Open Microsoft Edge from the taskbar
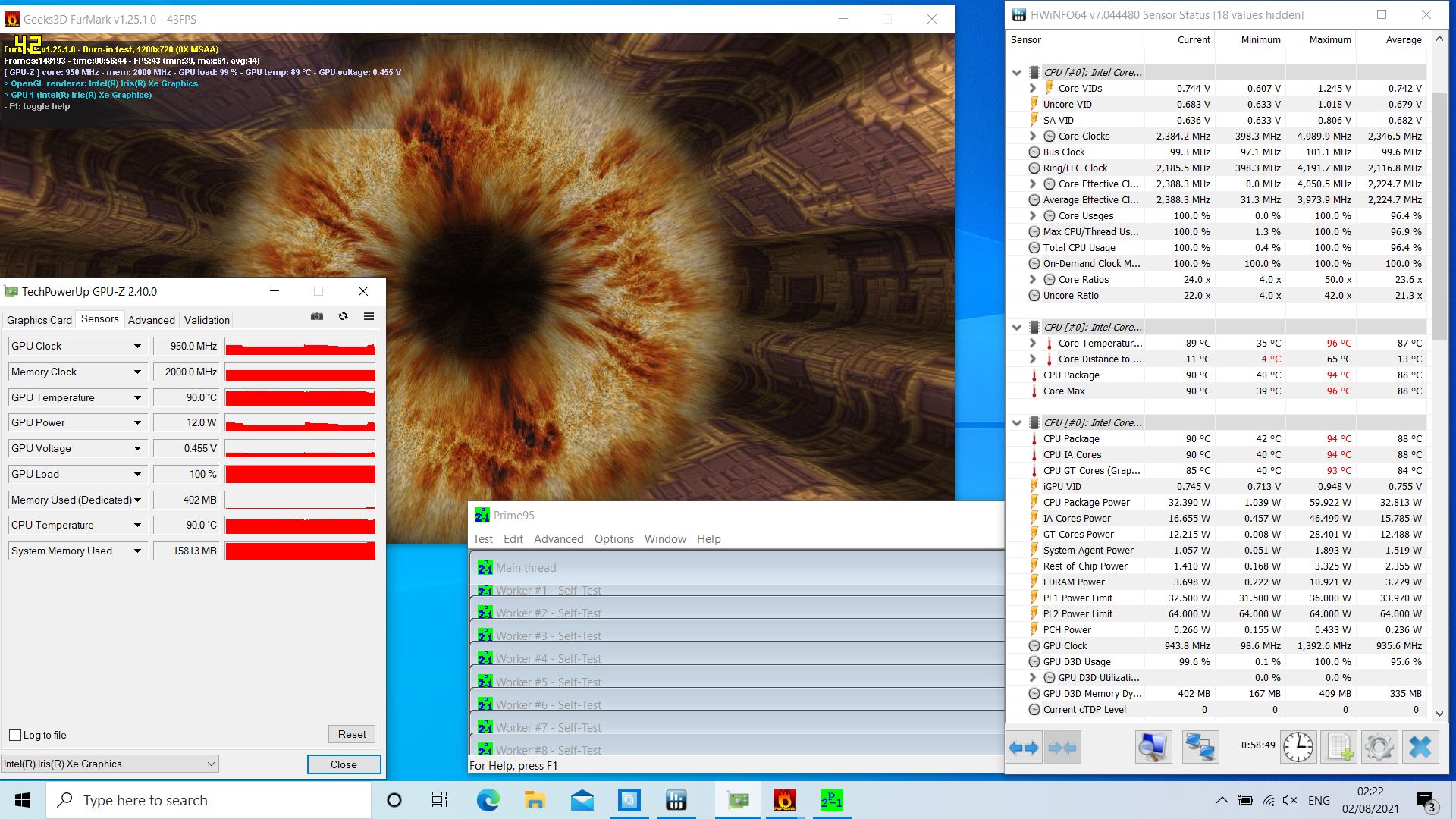This screenshot has height=819, width=1456. coord(488,800)
